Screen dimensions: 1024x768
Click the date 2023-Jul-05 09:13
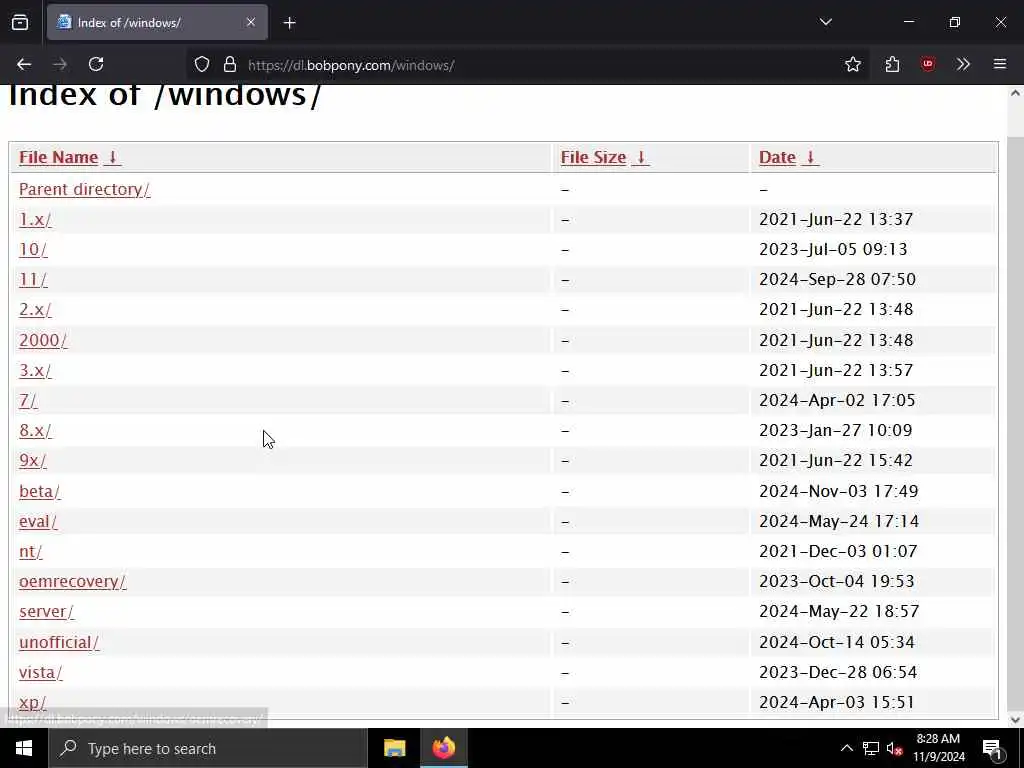point(833,249)
